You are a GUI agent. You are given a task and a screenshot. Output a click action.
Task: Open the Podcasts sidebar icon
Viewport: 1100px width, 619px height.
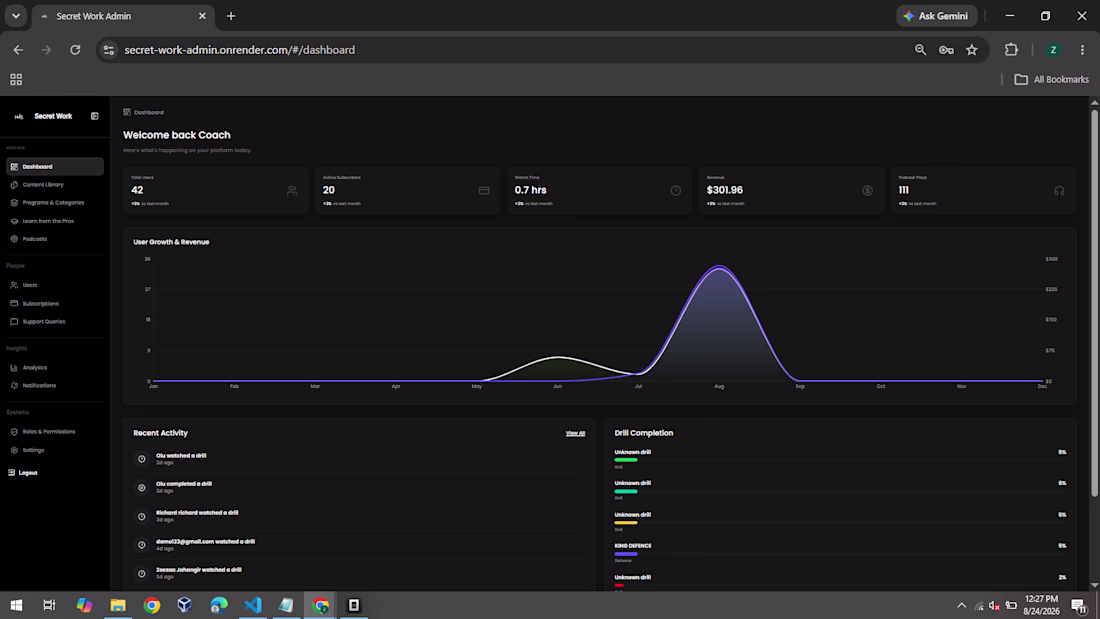(x=14, y=239)
